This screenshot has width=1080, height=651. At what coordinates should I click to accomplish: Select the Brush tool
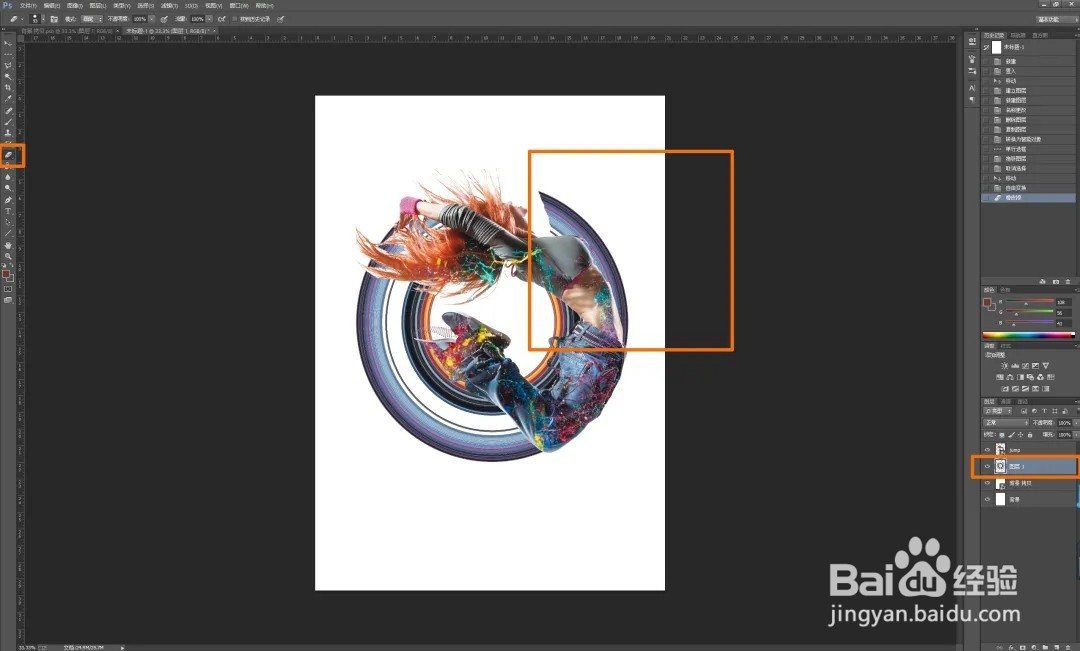pos(8,121)
